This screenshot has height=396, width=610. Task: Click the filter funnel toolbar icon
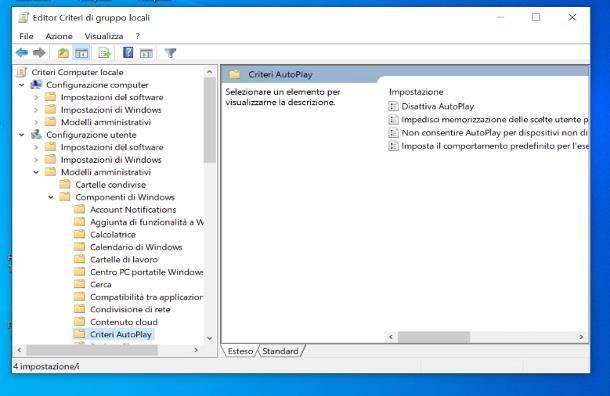click(x=170, y=53)
